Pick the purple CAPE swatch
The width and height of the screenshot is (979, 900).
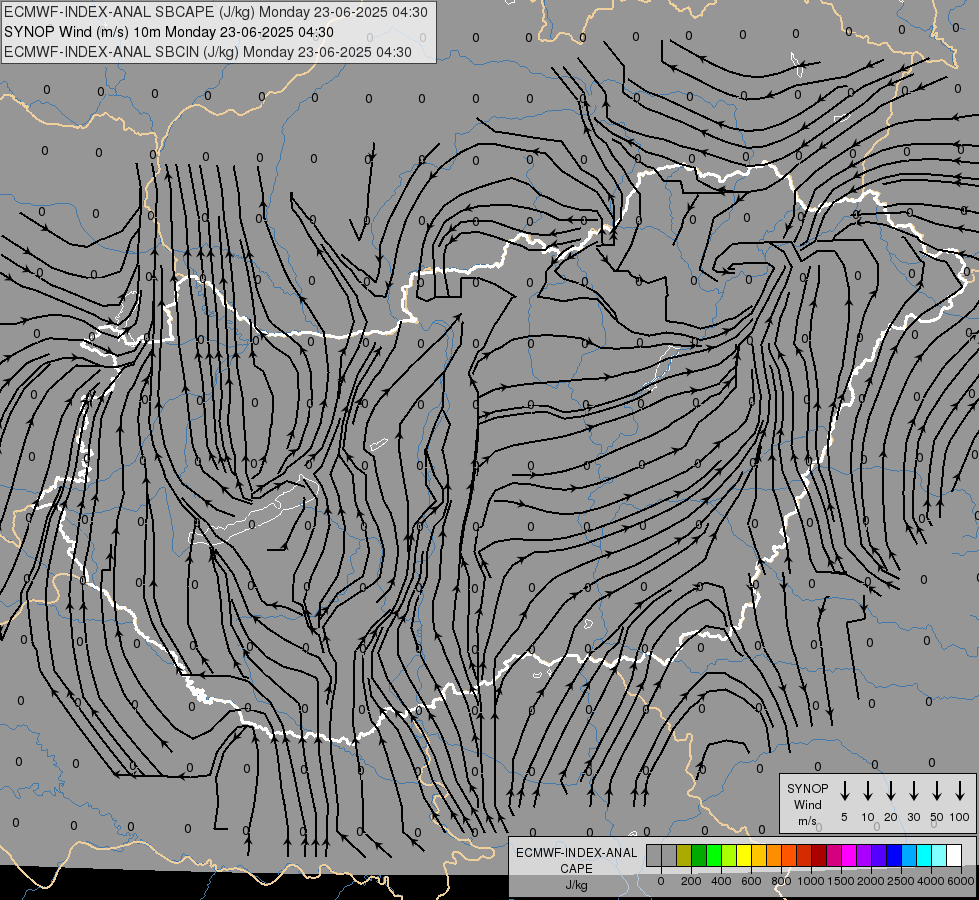[865, 856]
